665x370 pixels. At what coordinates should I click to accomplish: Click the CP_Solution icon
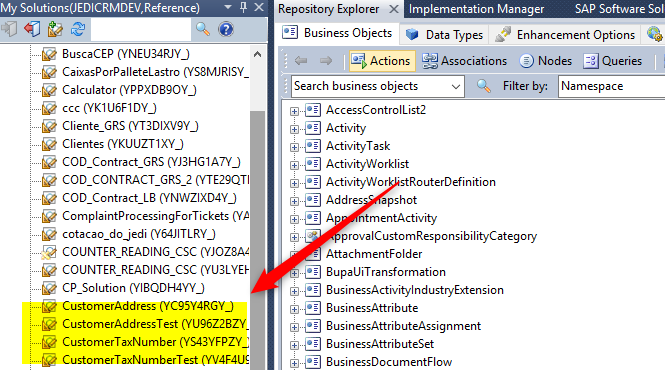point(49,288)
